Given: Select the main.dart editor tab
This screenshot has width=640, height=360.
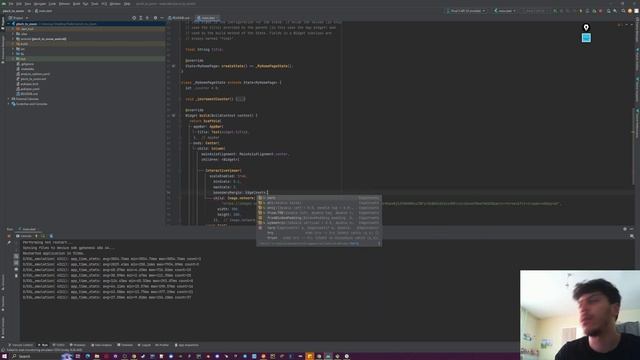Looking at the screenshot, I should coord(207,18).
